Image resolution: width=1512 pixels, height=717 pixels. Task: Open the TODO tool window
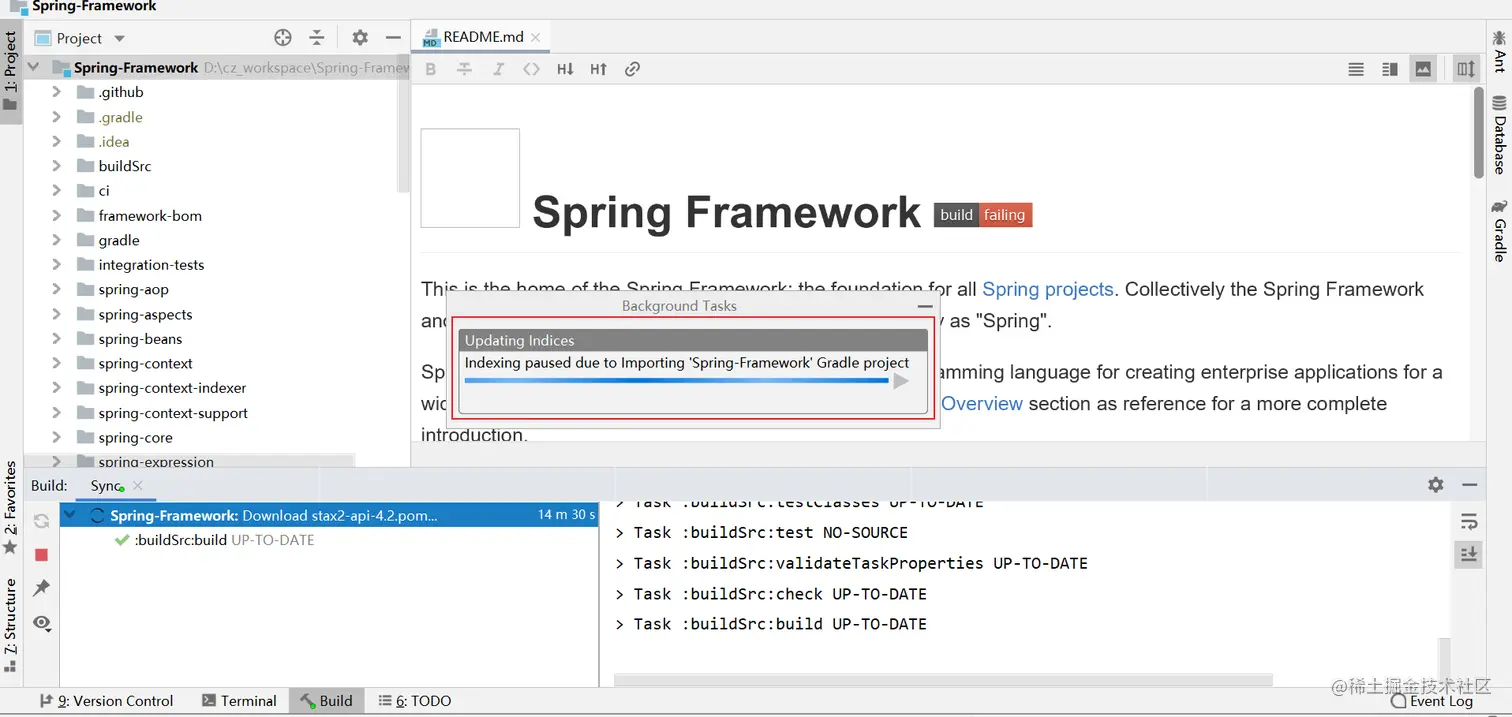click(x=415, y=701)
